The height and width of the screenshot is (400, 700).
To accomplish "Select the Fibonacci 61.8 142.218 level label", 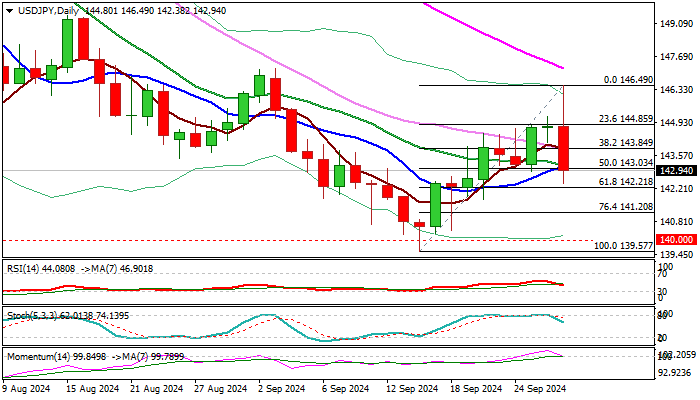I will (625, 182).
